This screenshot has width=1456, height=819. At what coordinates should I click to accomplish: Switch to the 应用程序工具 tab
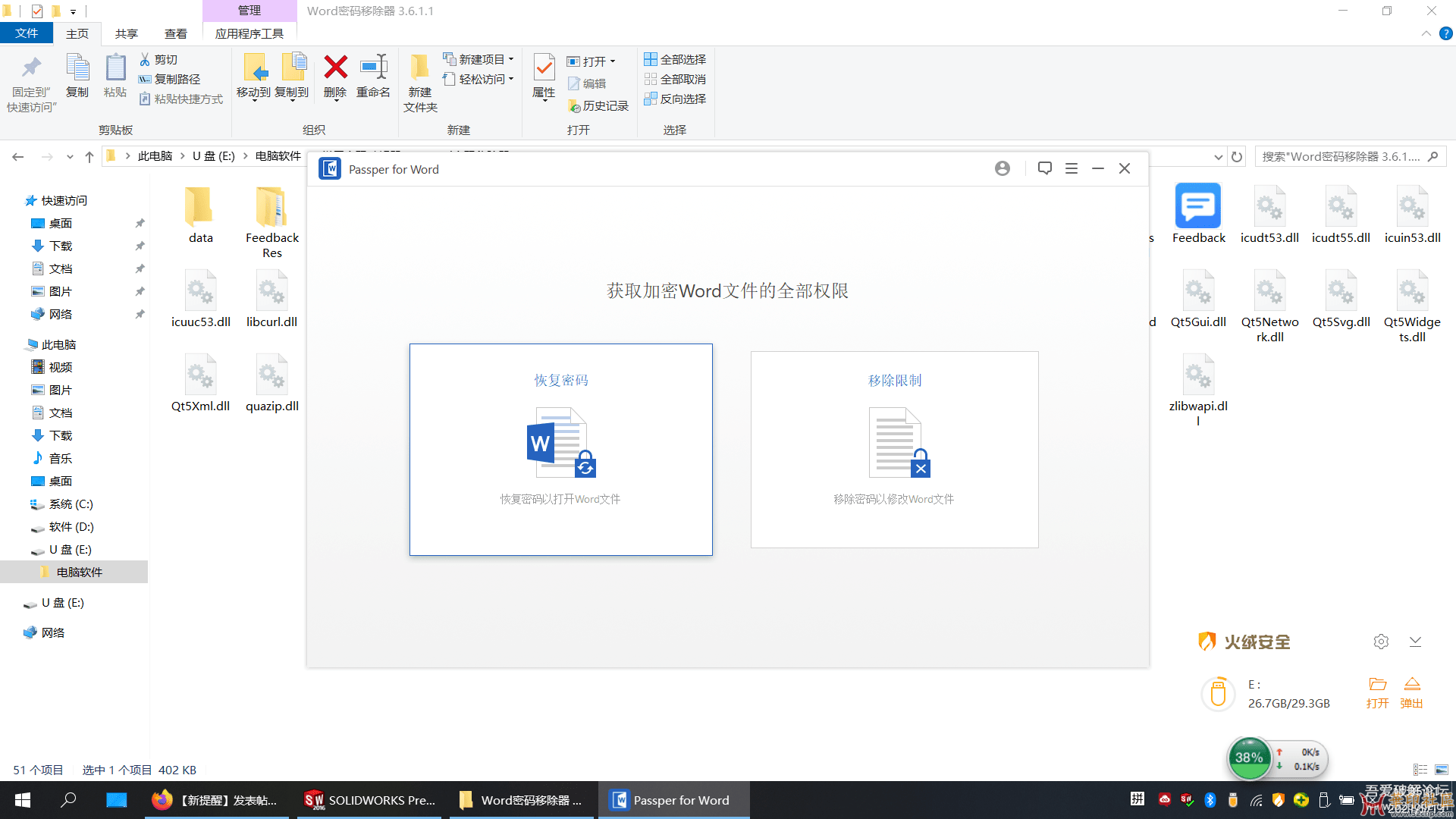coord(249,33)
